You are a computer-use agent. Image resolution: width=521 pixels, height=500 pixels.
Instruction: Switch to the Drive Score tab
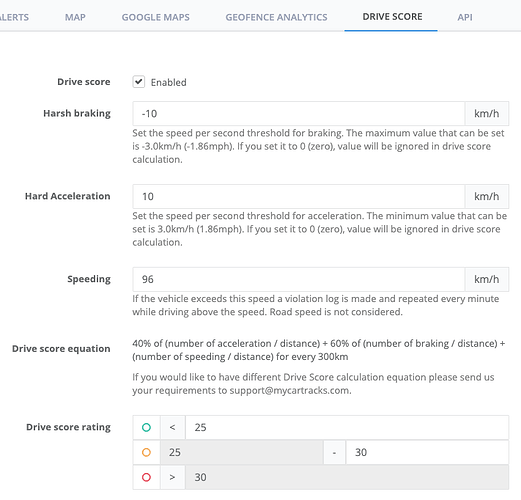[392, 17]
